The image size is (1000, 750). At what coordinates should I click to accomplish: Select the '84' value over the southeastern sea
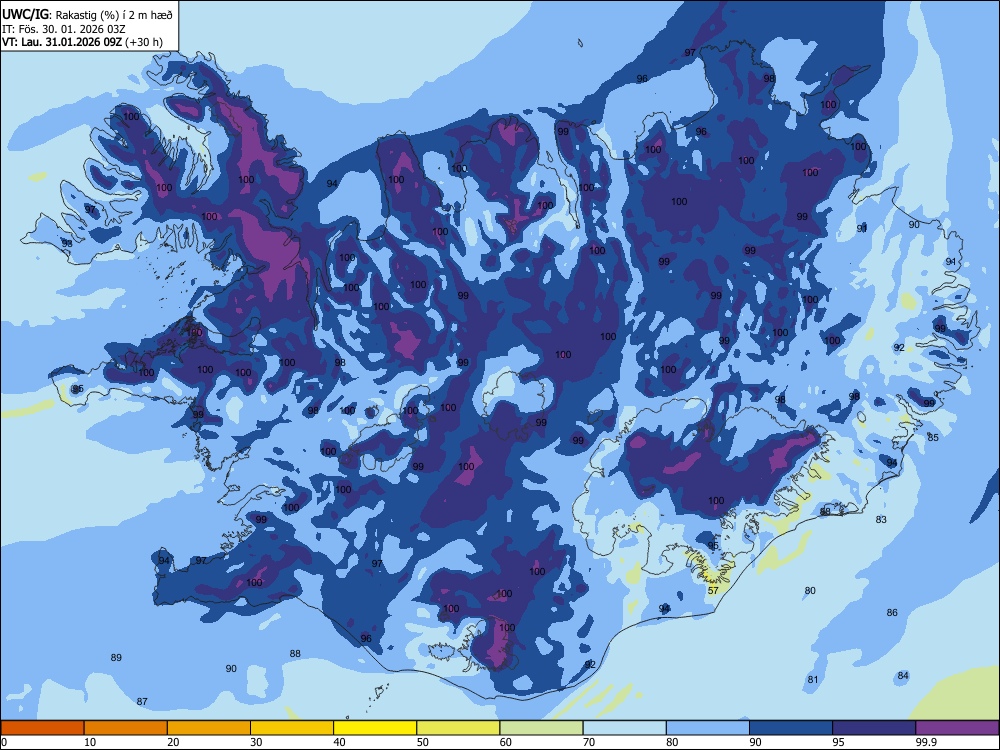(x=903, y=675)
